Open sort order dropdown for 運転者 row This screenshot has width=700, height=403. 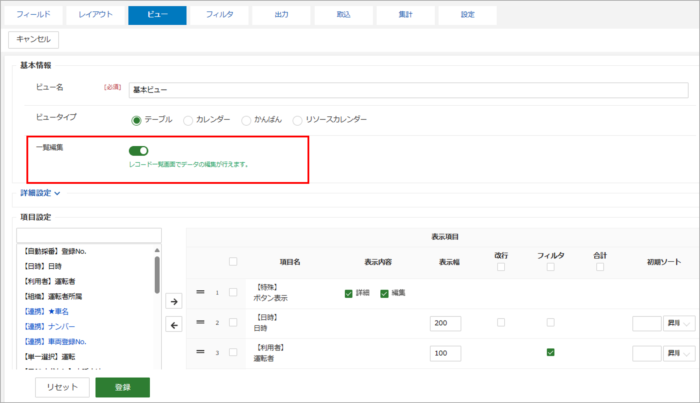(x=679, y=353)
